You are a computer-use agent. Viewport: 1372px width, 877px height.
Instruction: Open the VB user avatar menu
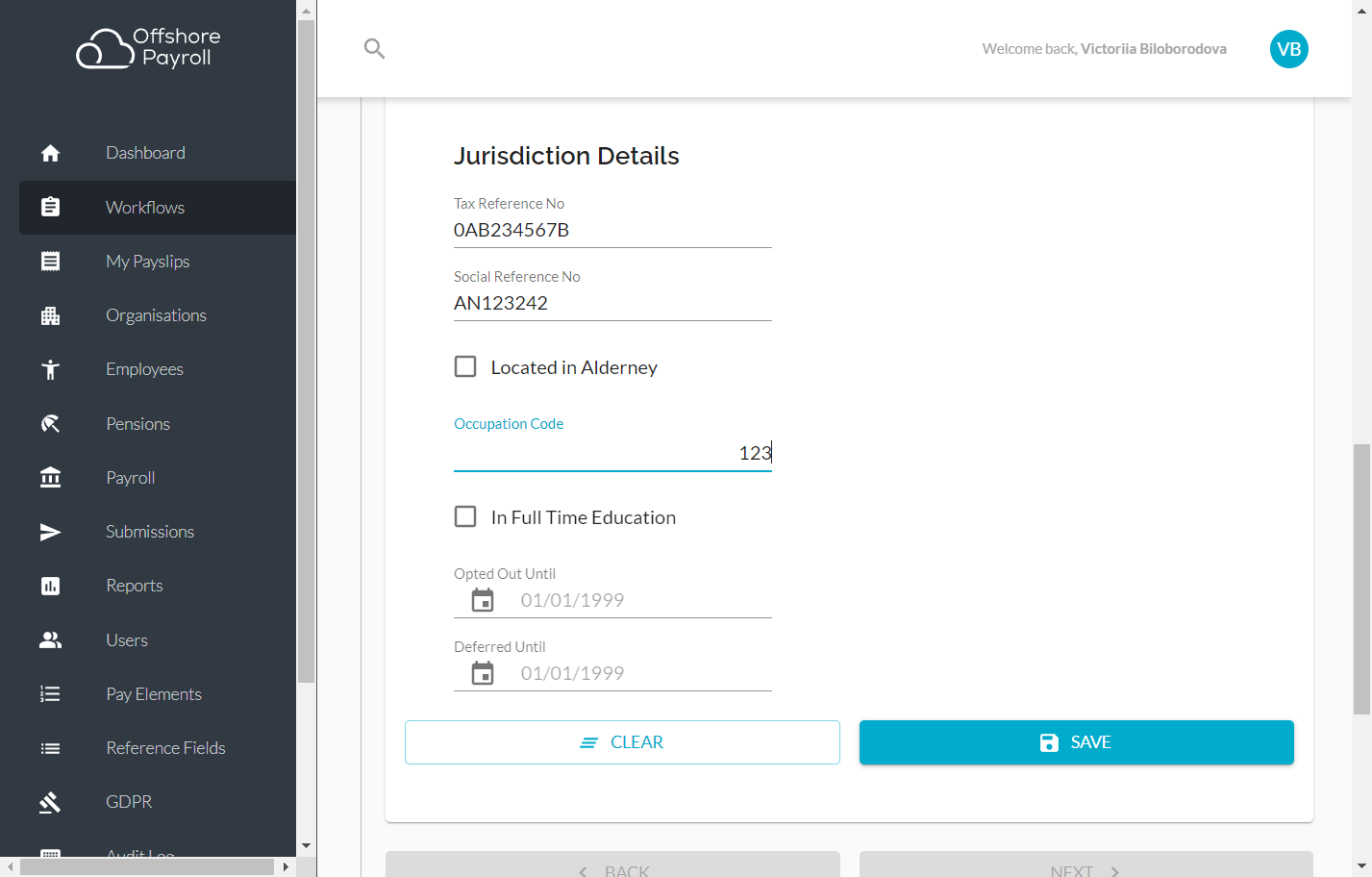1288,49
